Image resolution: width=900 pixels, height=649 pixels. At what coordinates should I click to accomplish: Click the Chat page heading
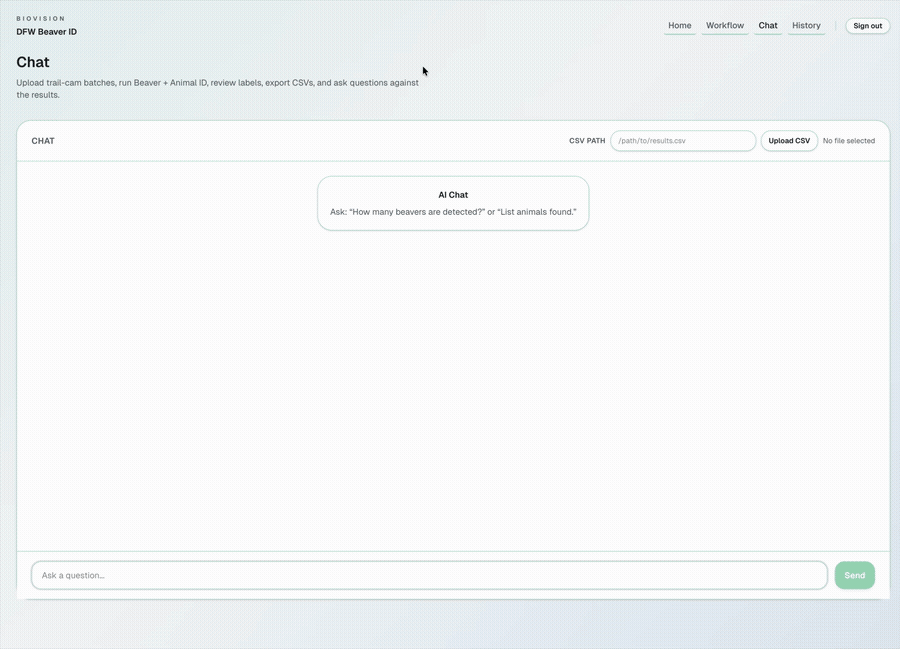pos(31,62)
